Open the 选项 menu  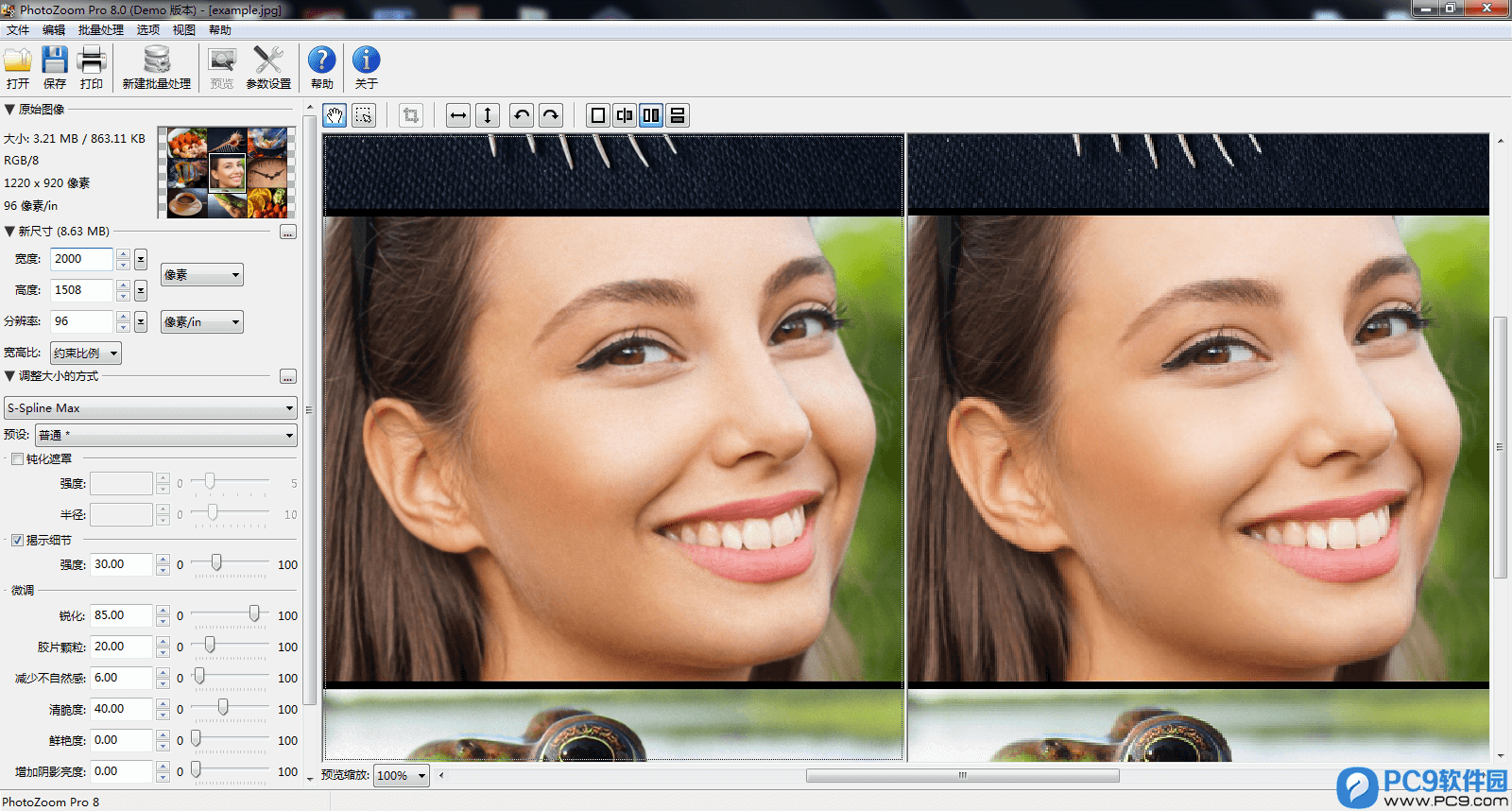point(148,30)
